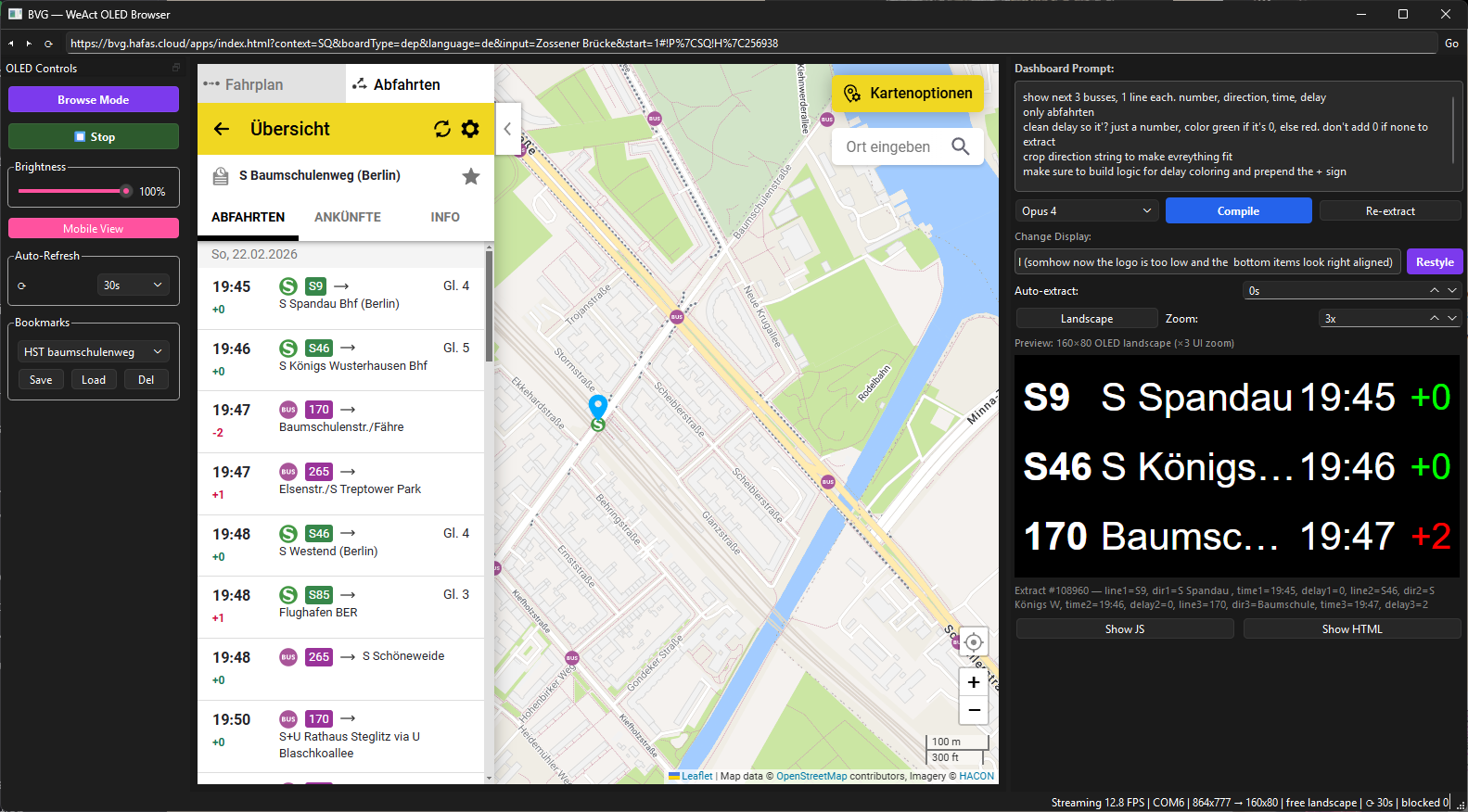Open the Opus 4 model dropdown
This screenshot has width=1468, height=812.
[1086, 211]
